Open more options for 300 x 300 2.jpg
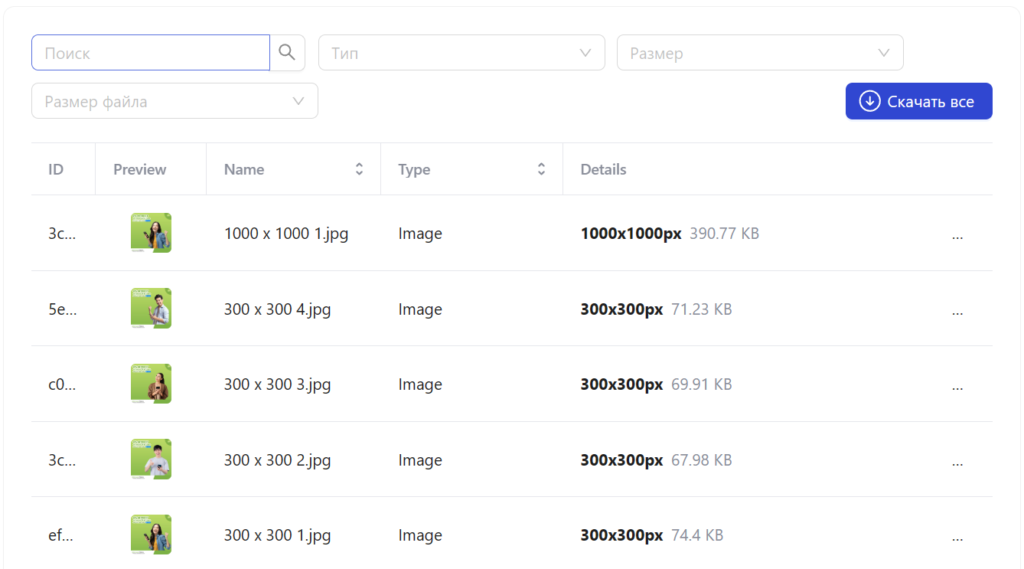The image size is (1024, 569). pos(957,464)
